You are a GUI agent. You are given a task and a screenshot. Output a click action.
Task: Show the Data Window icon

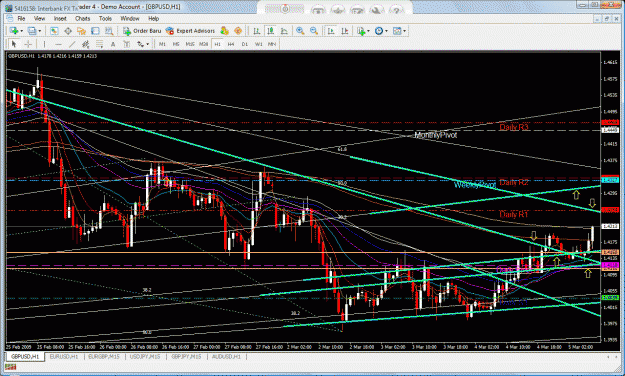(x=68, y=31)
